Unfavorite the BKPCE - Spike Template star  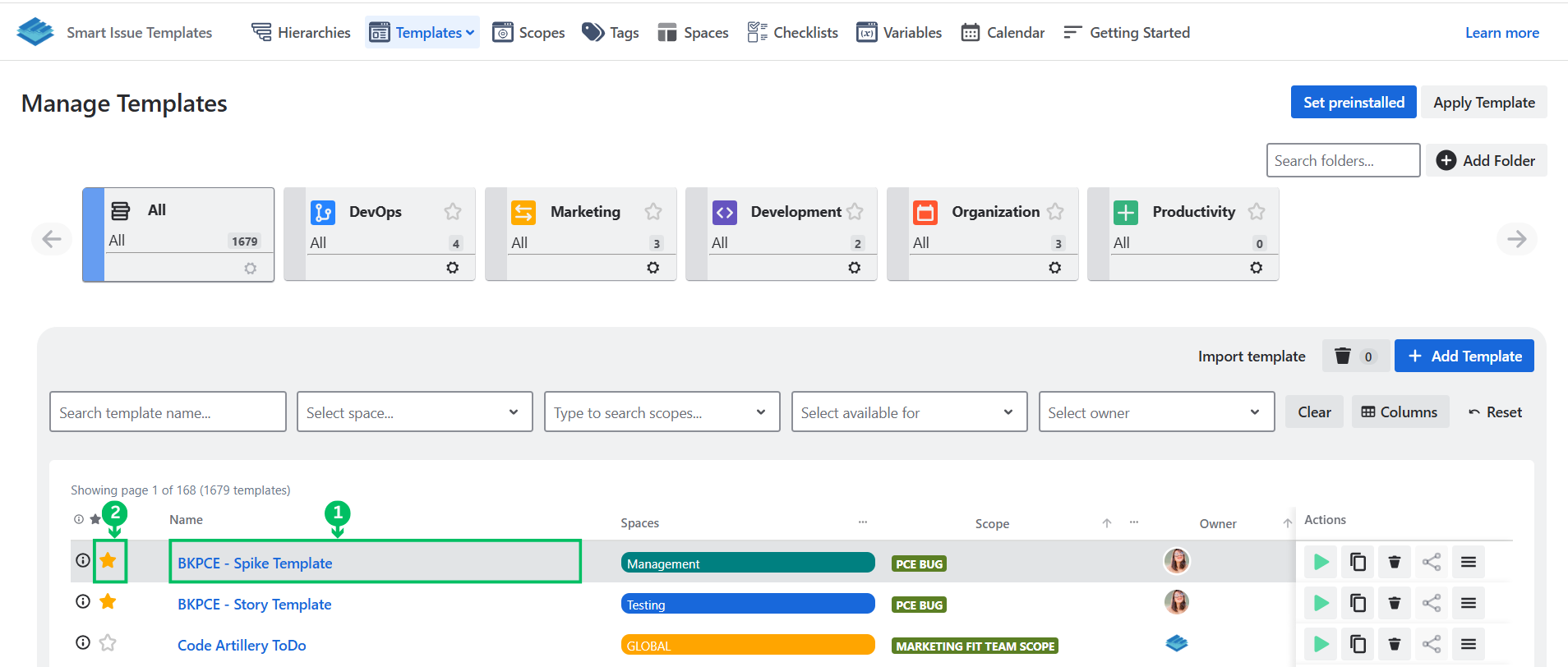coord(108,560)
